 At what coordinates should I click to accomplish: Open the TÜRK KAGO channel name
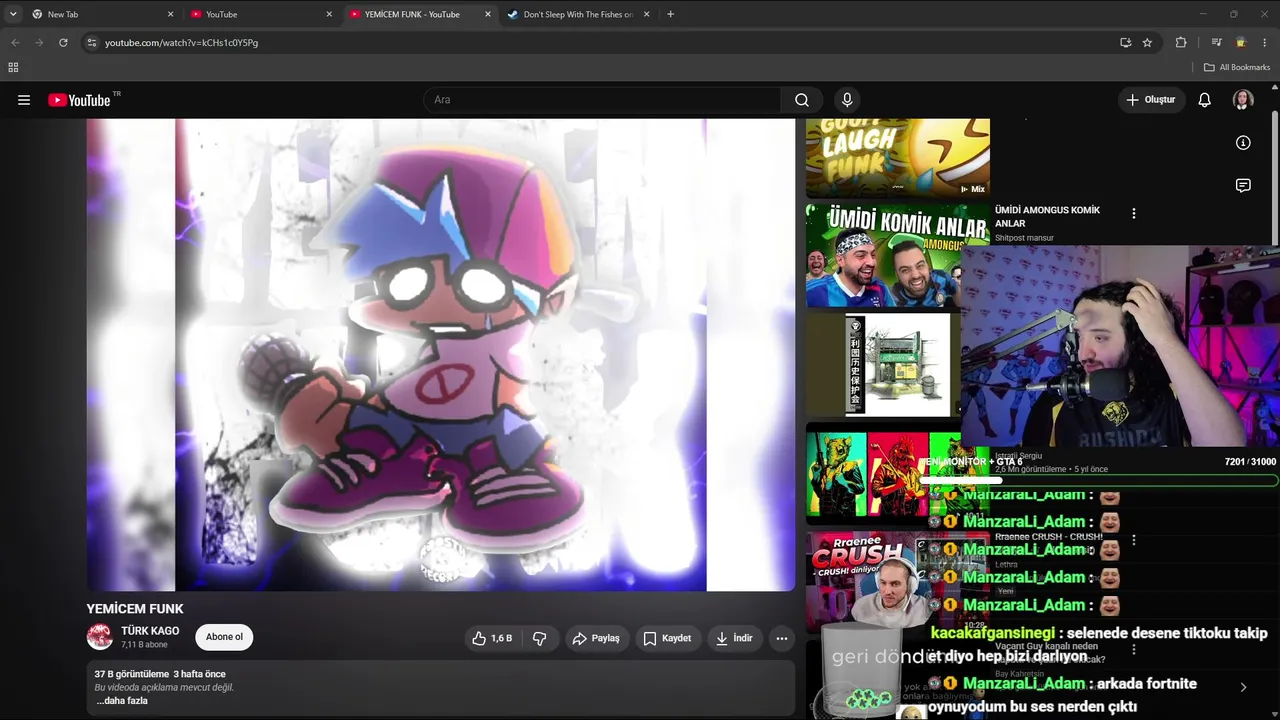pos(150,631)
